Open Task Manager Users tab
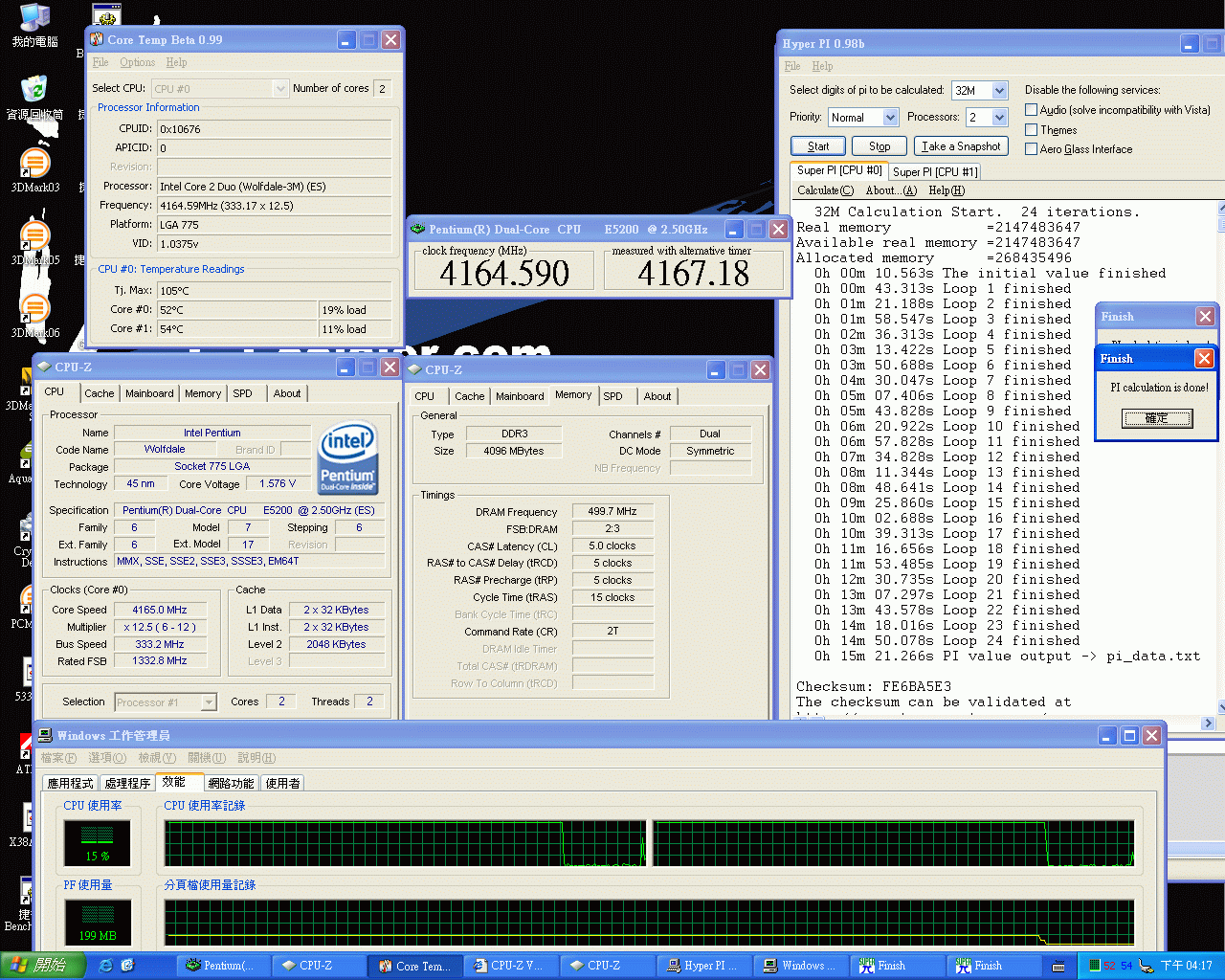Image resolution: width=1225 pixels, height=980 pixels. point(282,783)
